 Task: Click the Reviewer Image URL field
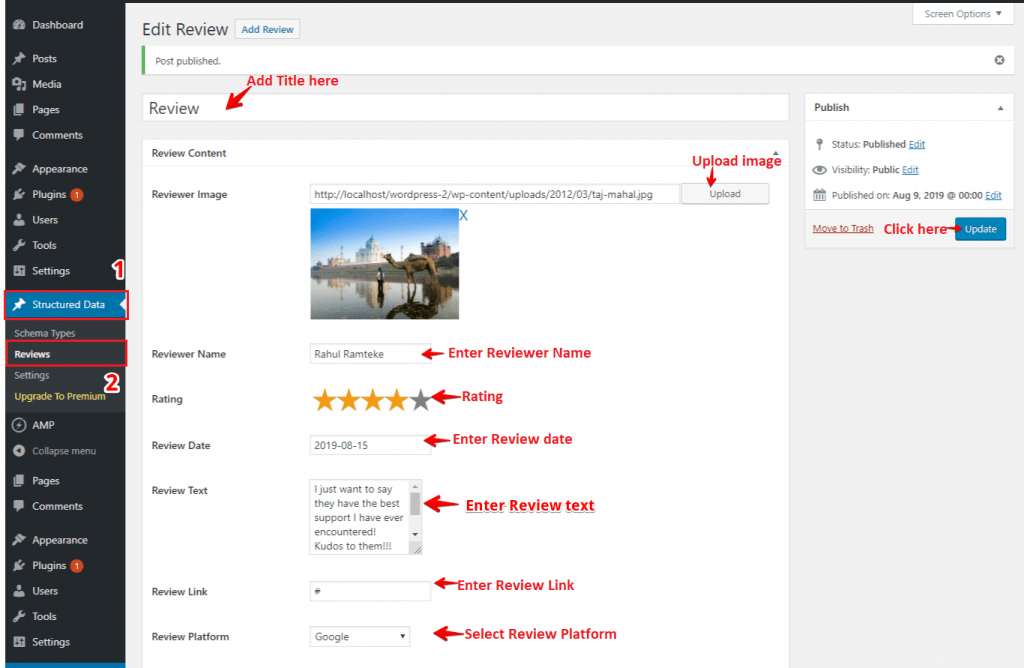tap(494, 194)
